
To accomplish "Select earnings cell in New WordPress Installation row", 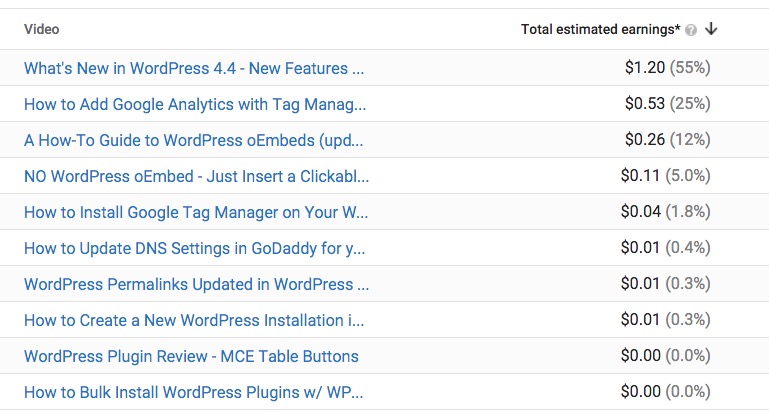I will click(666, 319).
